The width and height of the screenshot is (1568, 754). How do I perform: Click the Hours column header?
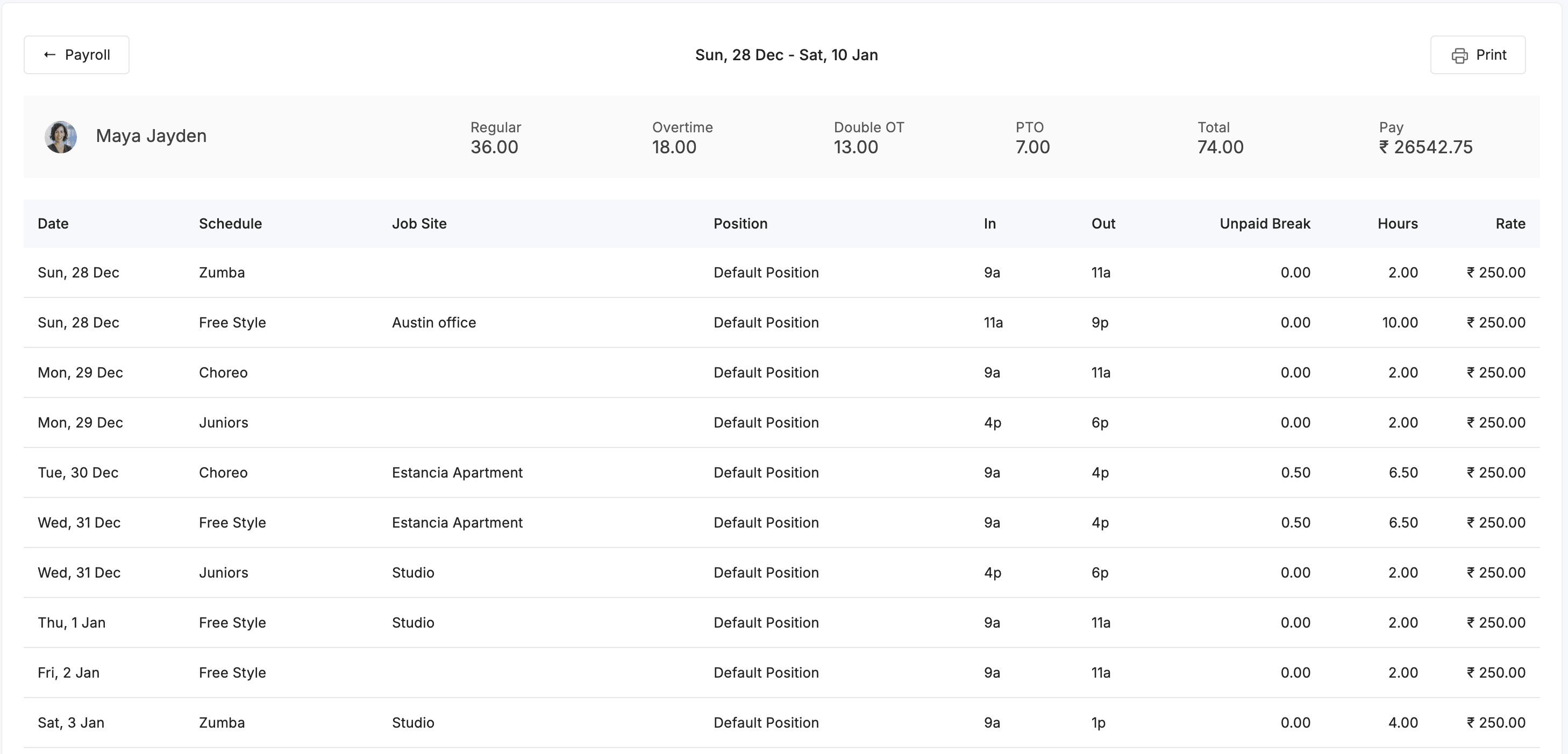1397,223
